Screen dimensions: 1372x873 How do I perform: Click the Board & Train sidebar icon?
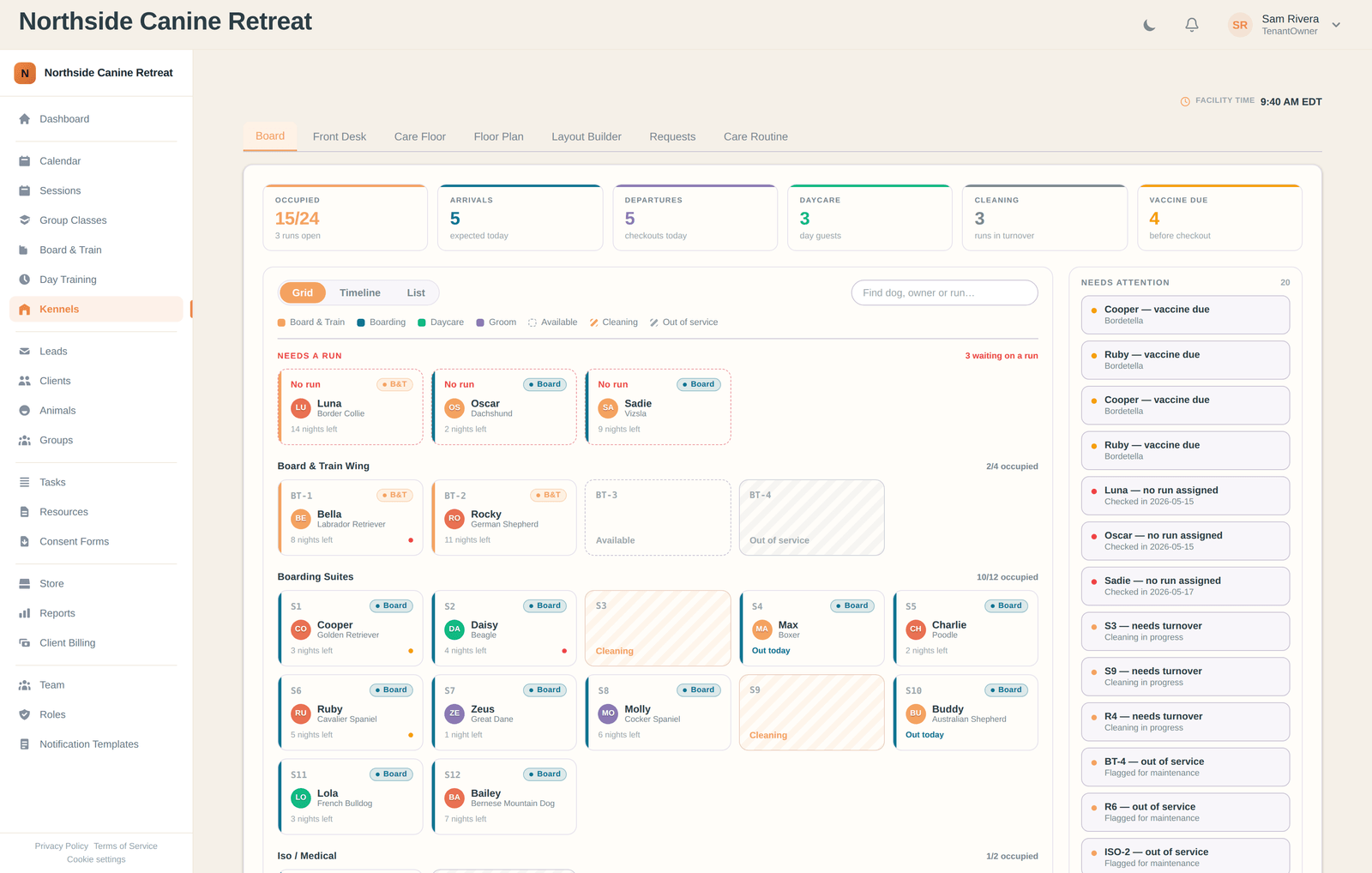click(24, 250)
